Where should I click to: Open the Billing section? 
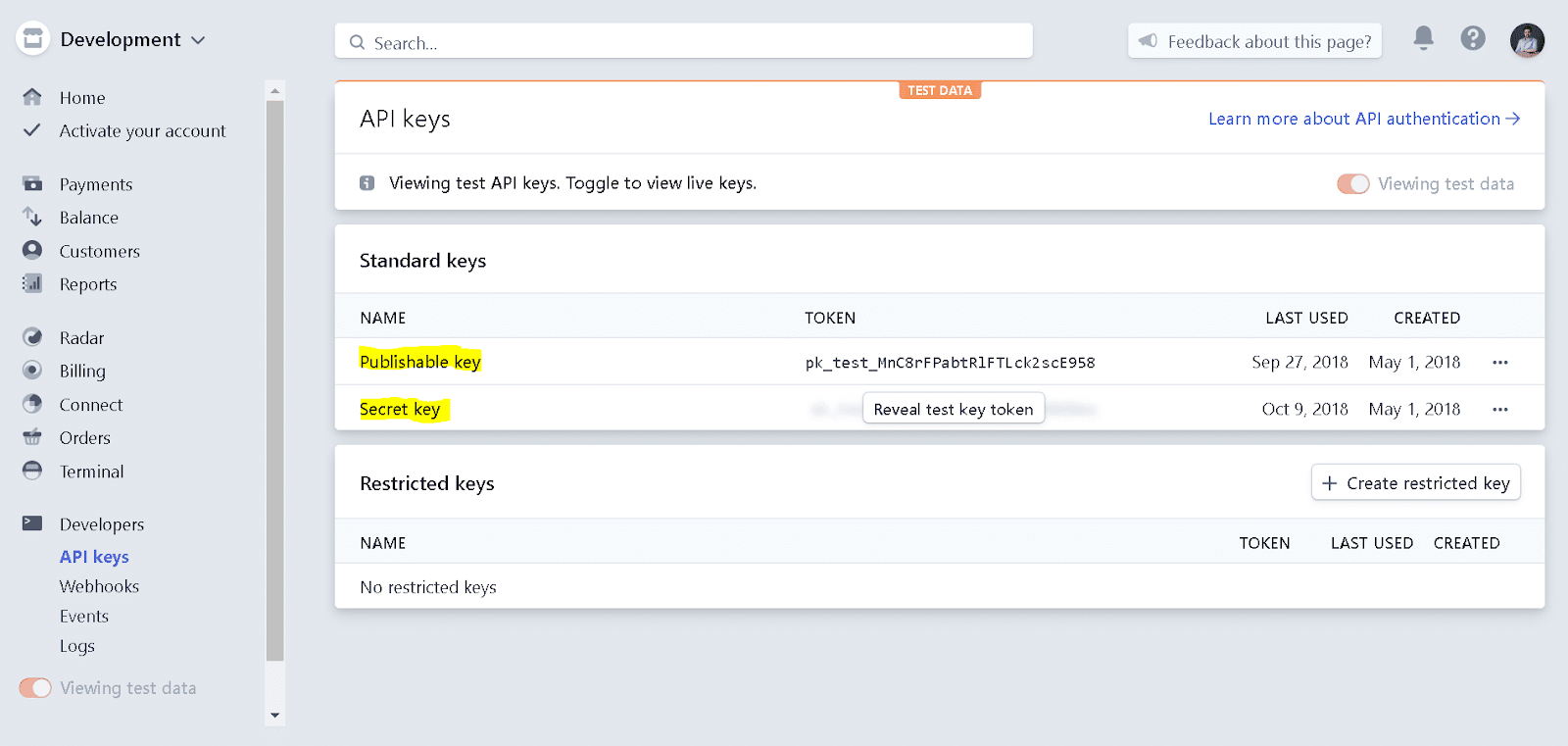pyautogui.click(x=82, y=372)
